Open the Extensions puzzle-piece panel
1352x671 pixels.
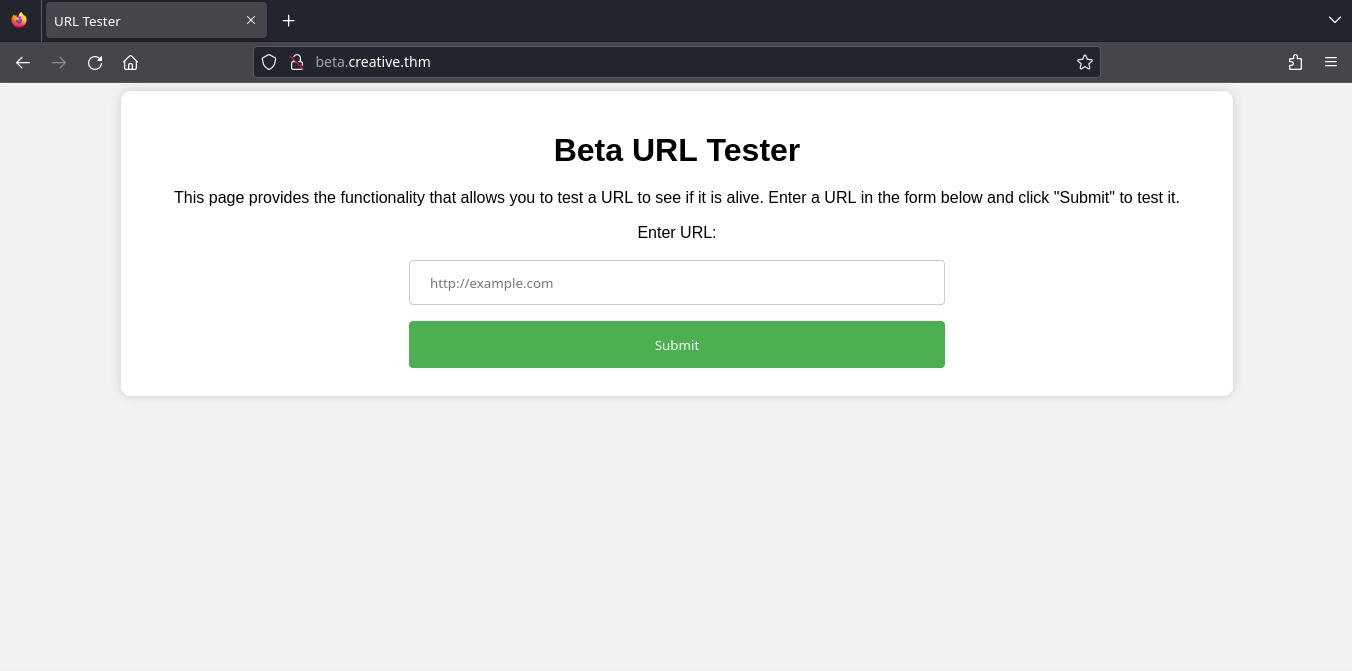click(1295, 62)
